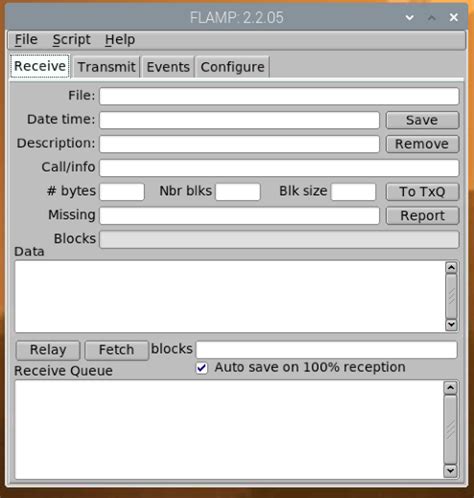The image size is (474, 498).
Task: Click the Blocks progress bar
Action: click(279, 240)
